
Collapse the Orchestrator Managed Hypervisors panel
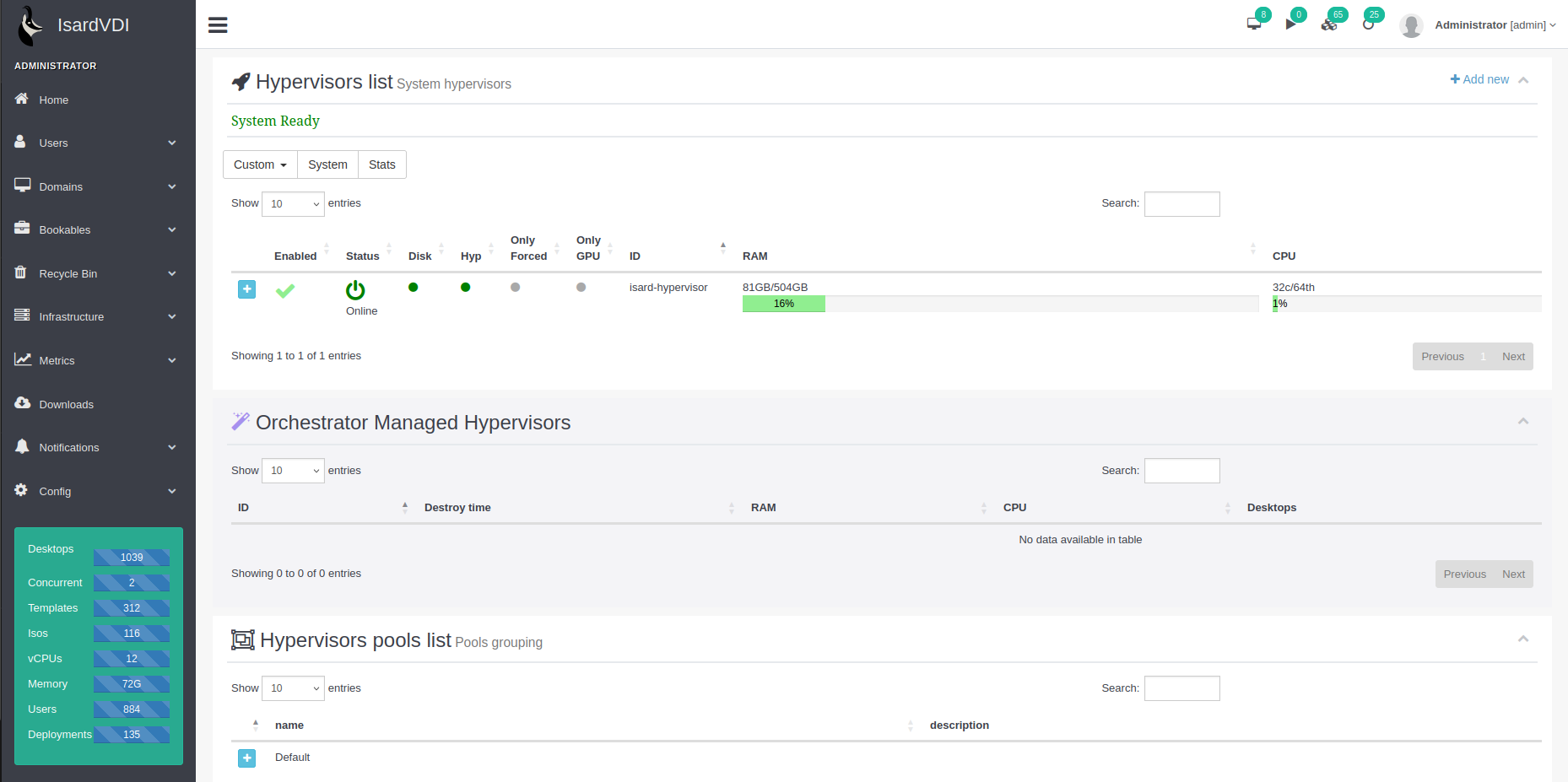pos(1522,422)
